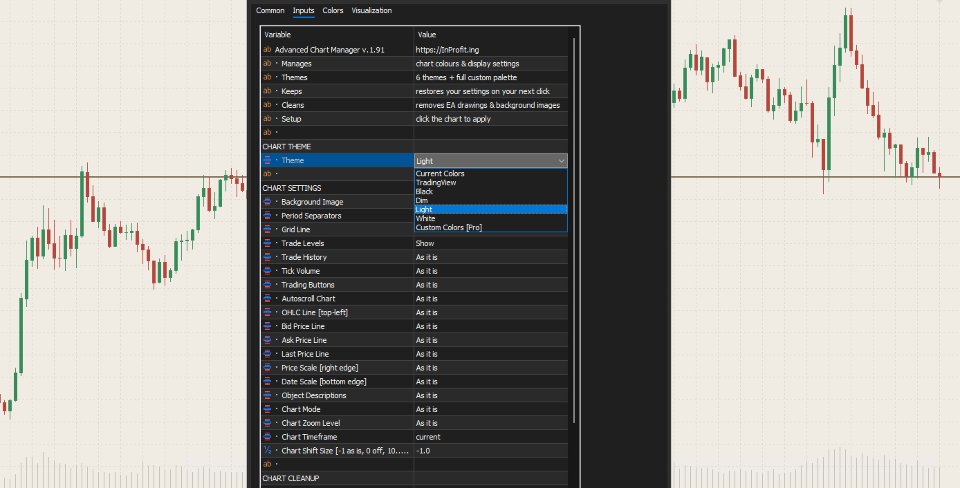Click the enum icon beside Last Price Line

[267, 354]
